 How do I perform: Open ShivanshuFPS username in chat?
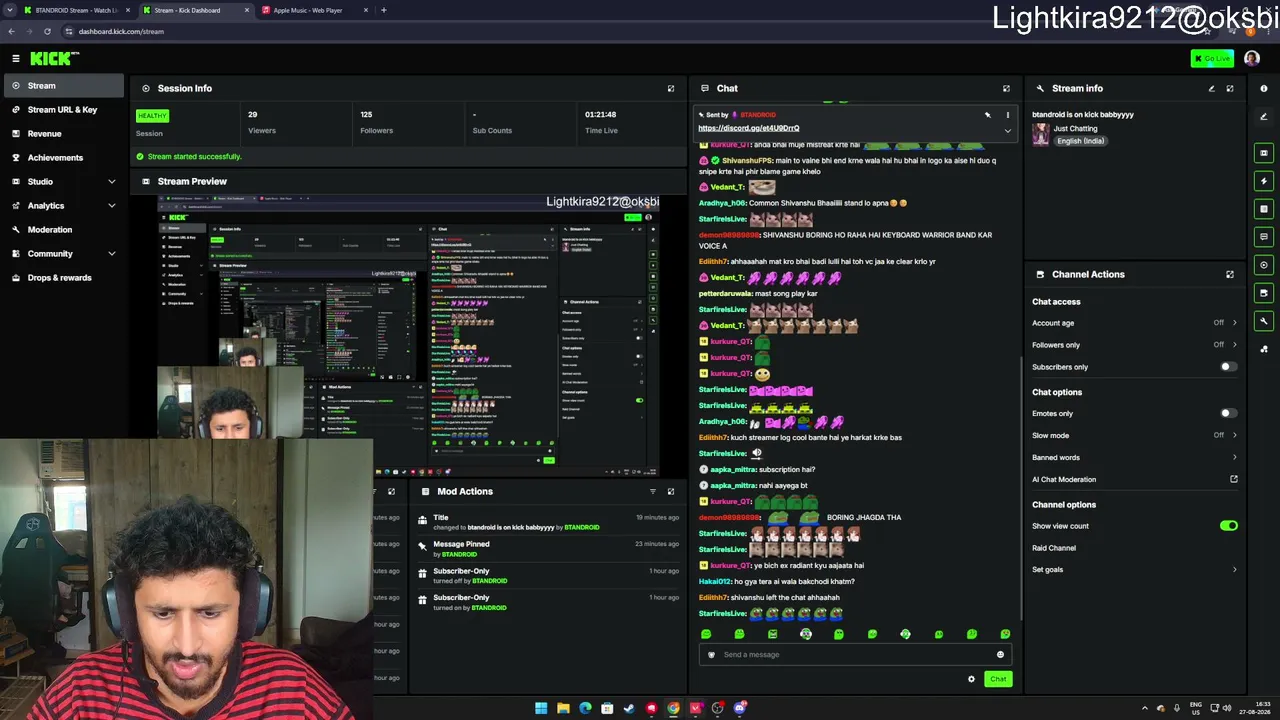pyautogui.click(x=747, y=160)
